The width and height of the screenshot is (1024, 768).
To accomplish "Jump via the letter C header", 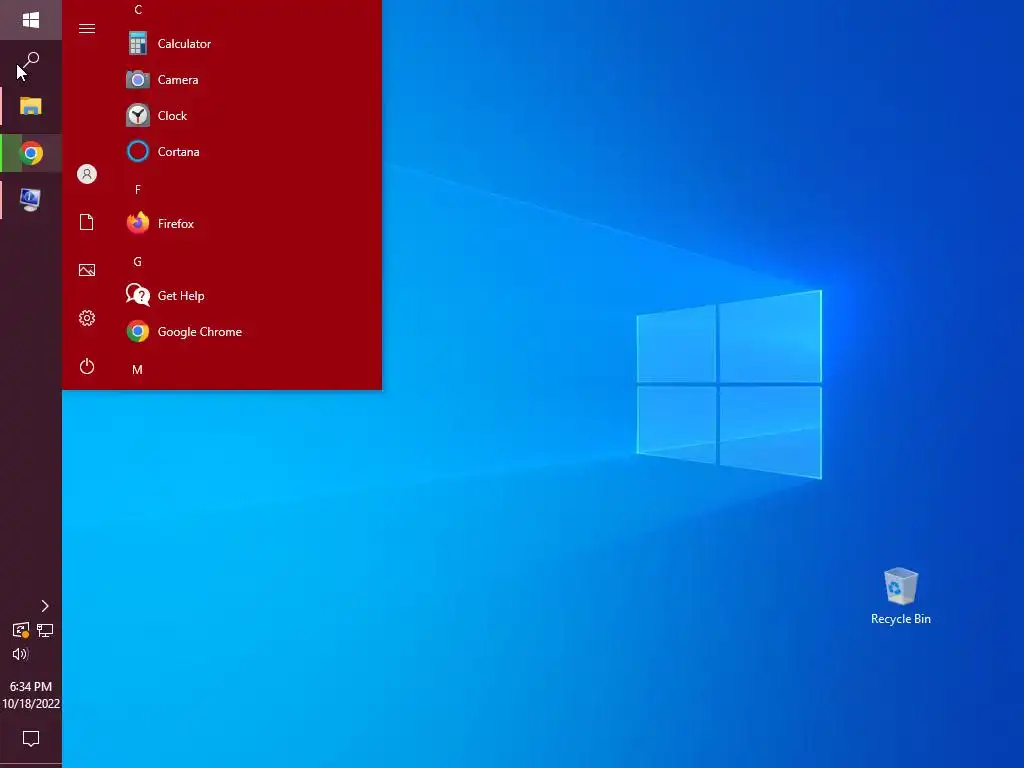I will click(x=138, y=9).
